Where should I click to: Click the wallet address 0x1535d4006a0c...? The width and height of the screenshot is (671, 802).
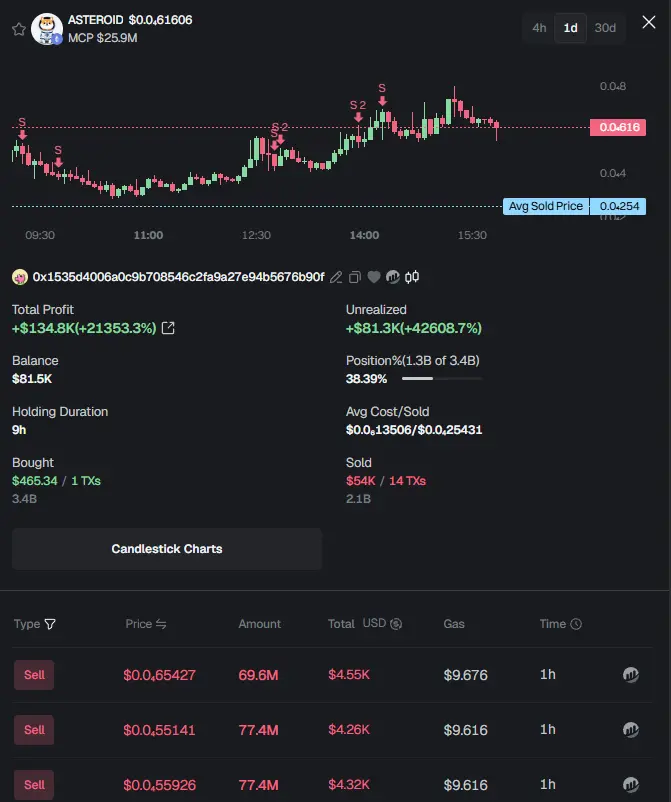(178, 277)
